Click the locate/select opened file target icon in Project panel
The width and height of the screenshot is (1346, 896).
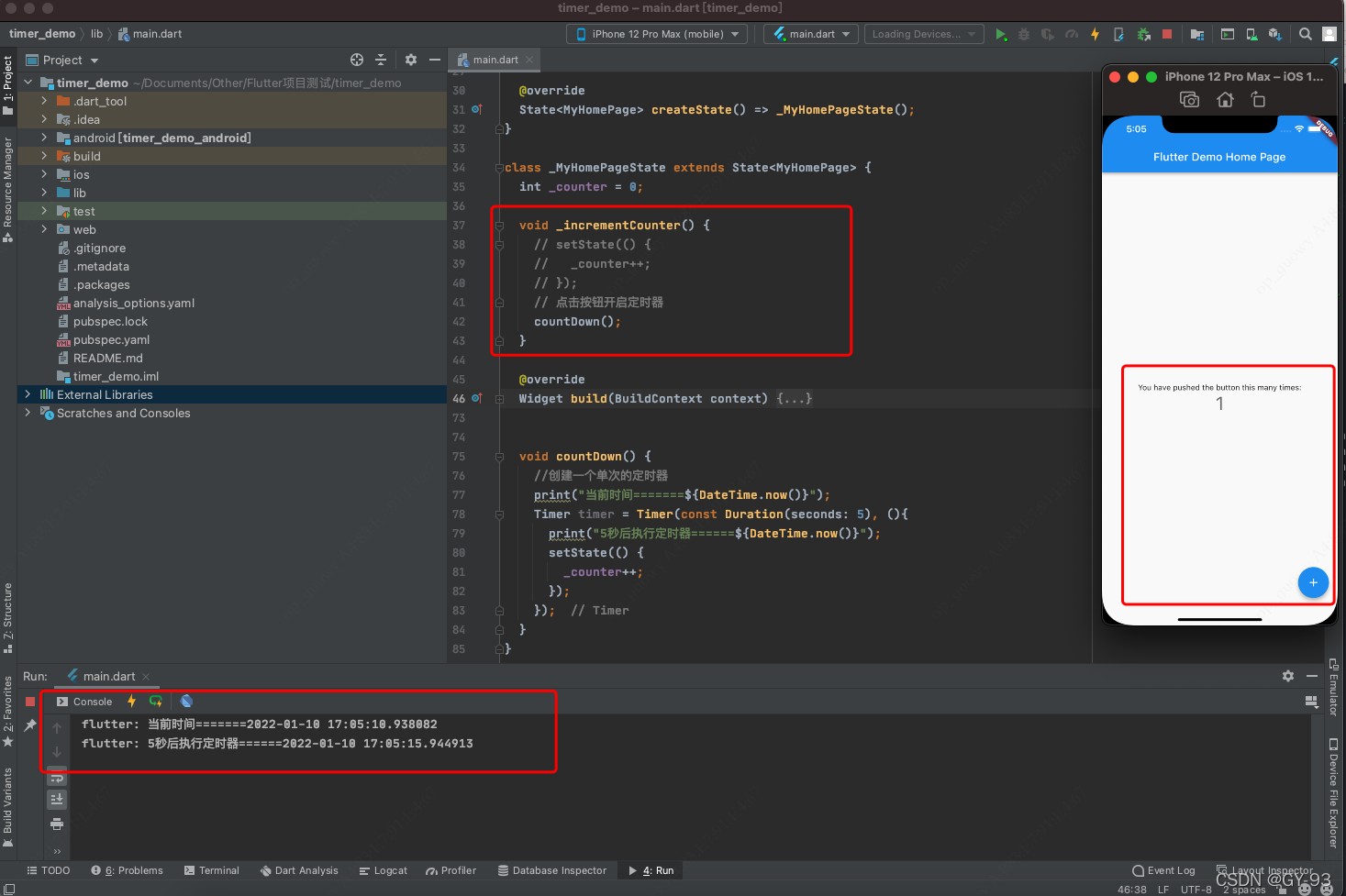pyautogui.click(x=357, y=60)
